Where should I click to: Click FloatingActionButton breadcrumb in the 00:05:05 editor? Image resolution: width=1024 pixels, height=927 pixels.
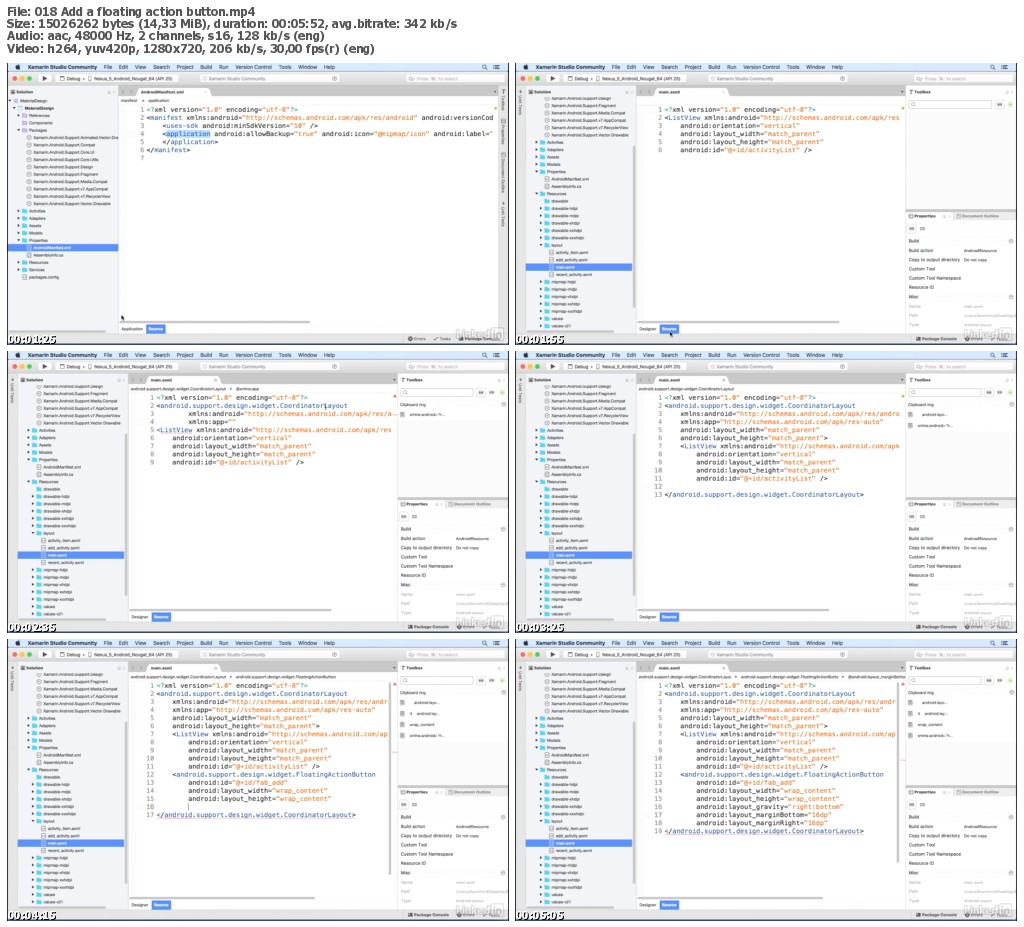point(790,677)
